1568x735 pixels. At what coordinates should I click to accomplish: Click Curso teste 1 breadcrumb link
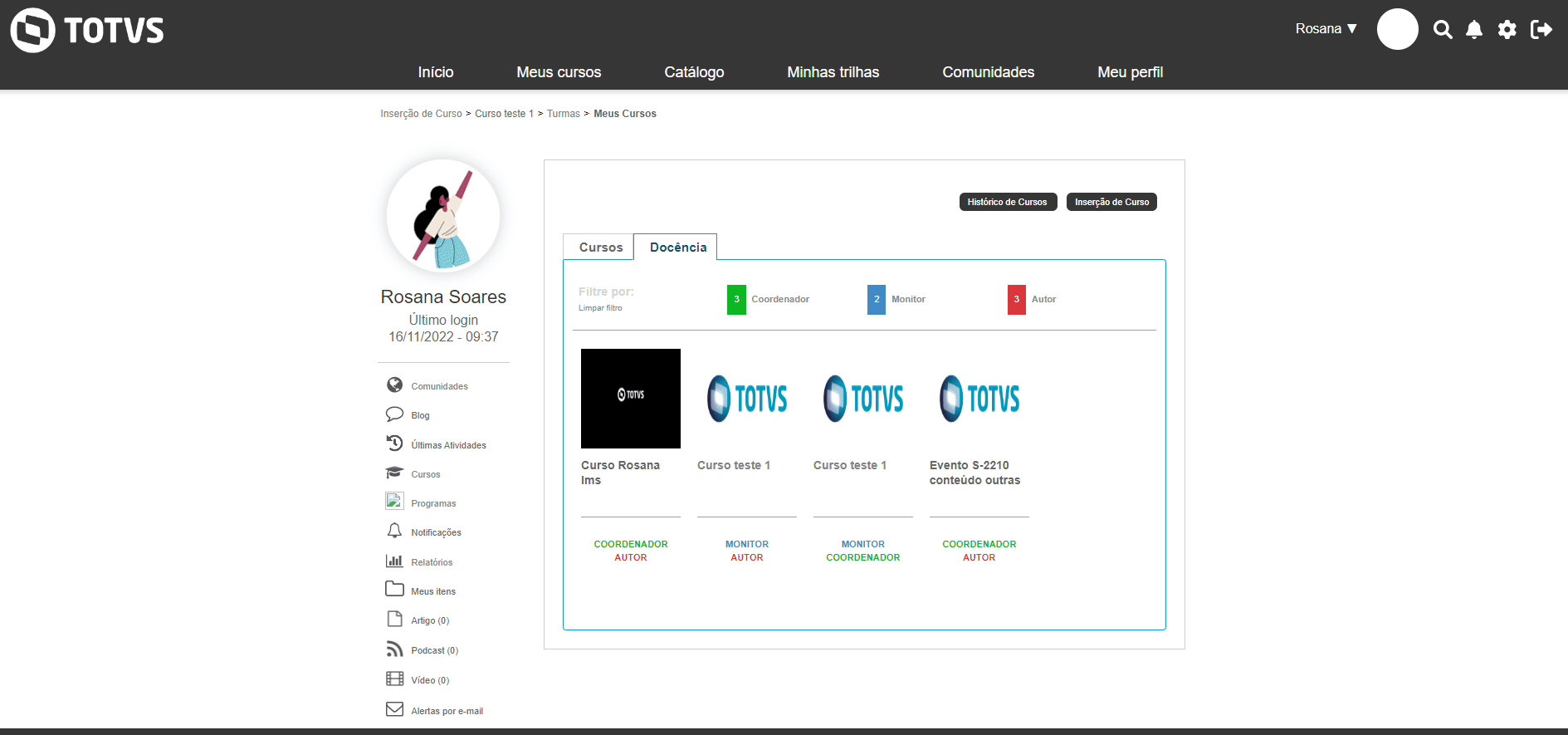[504, 114]
